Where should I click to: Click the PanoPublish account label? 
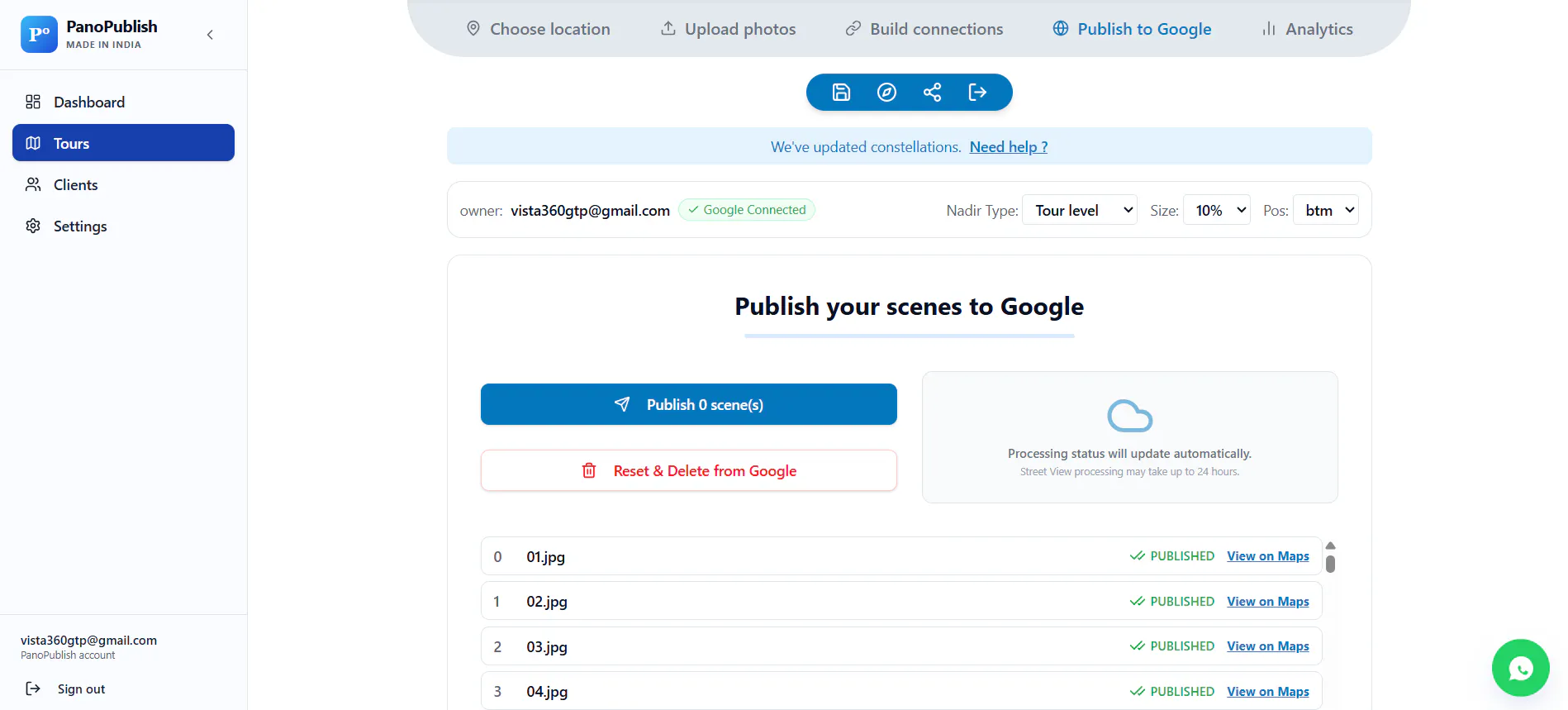(68, 655)
